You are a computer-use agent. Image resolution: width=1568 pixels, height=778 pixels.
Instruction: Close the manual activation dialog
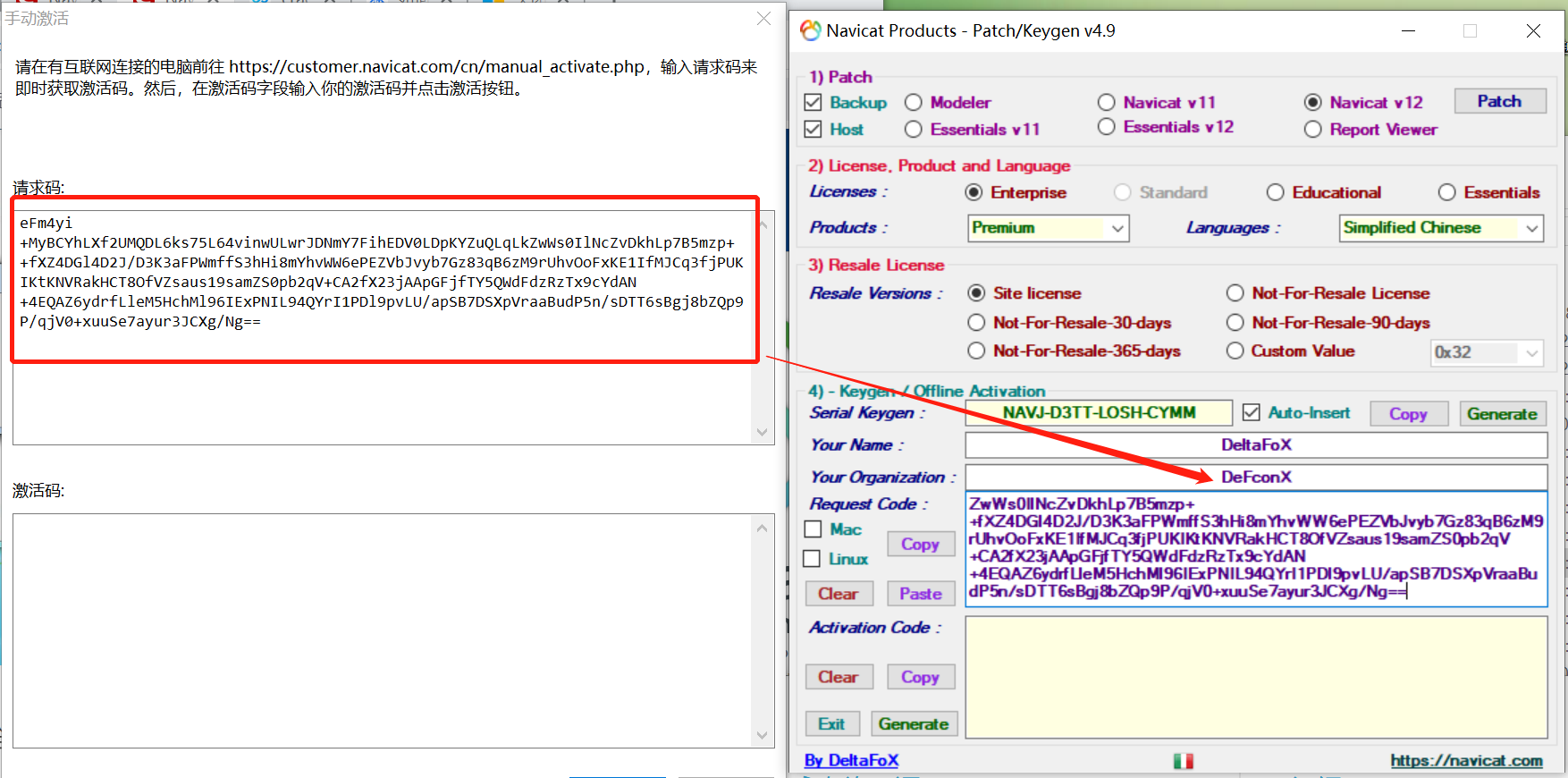pyautogui.click(x=763, y=19)
